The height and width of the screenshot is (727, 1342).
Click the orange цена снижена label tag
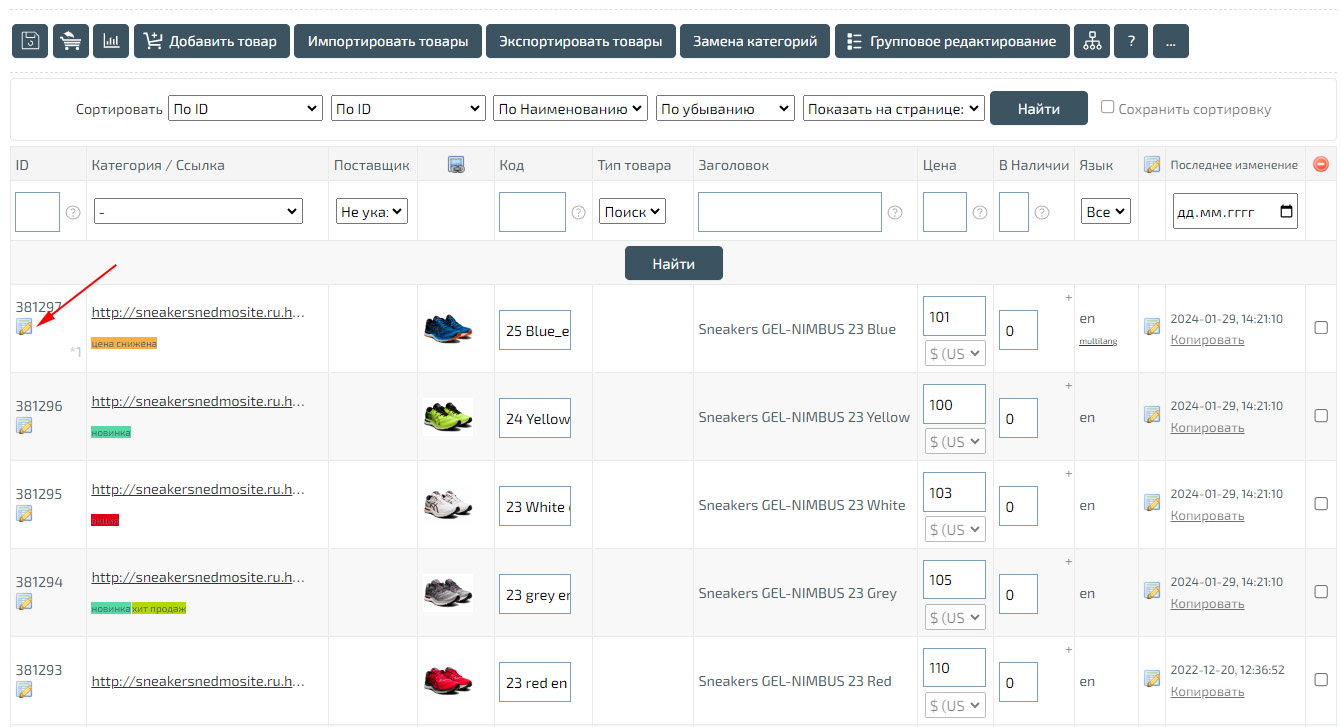pos(124,344)
